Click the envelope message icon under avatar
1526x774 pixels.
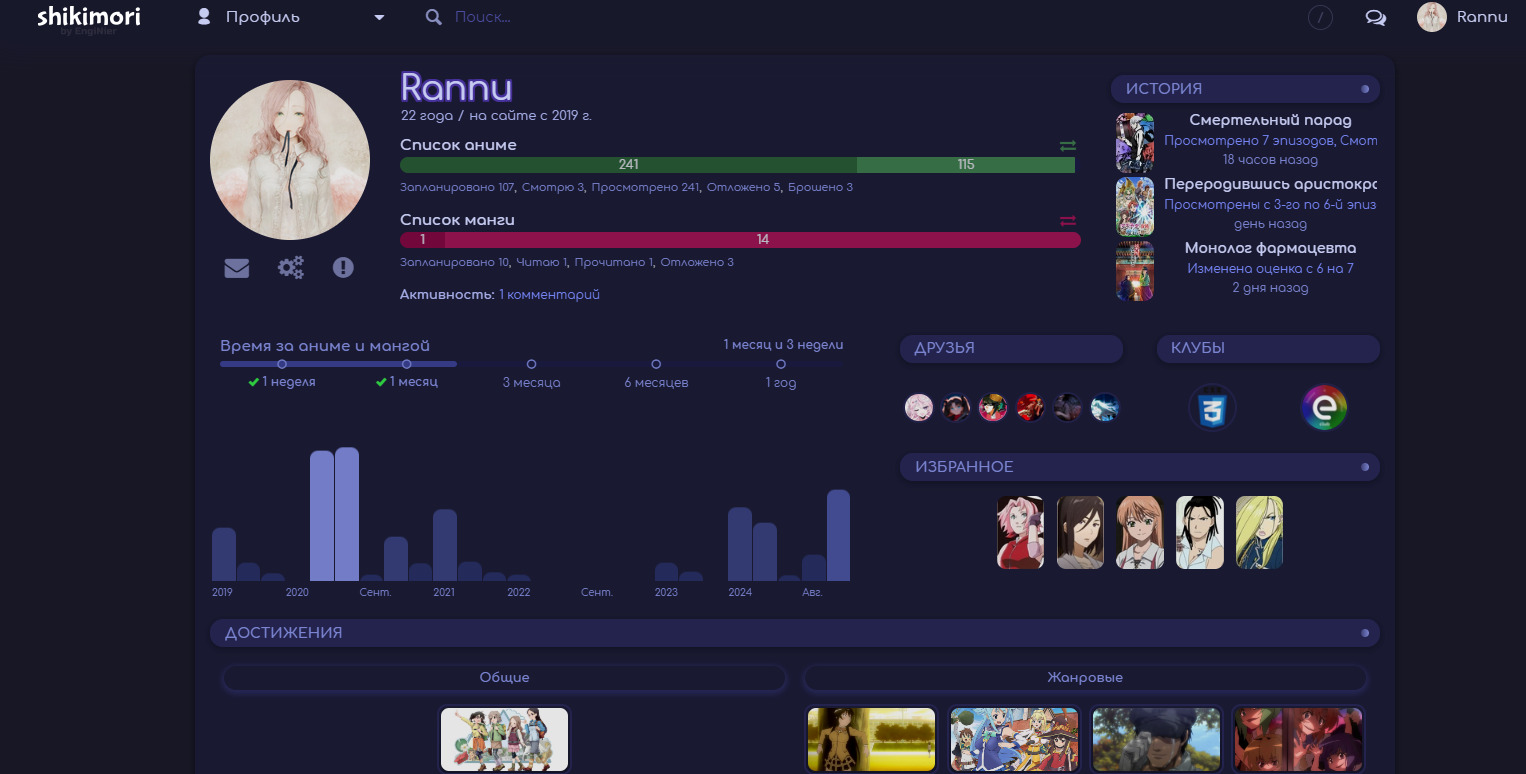[x=237, y=268]
